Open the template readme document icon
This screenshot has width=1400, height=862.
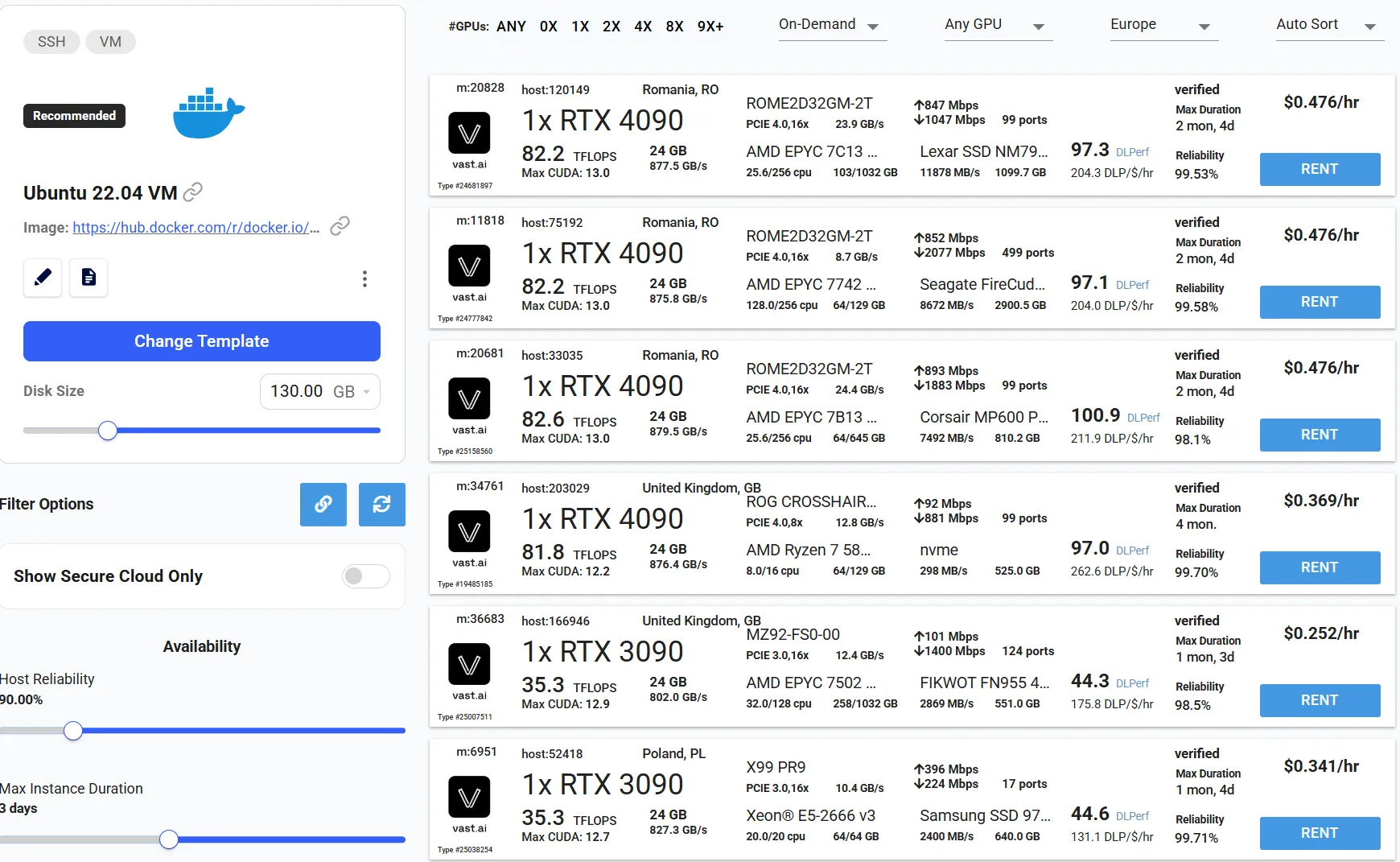coord(89,278)
